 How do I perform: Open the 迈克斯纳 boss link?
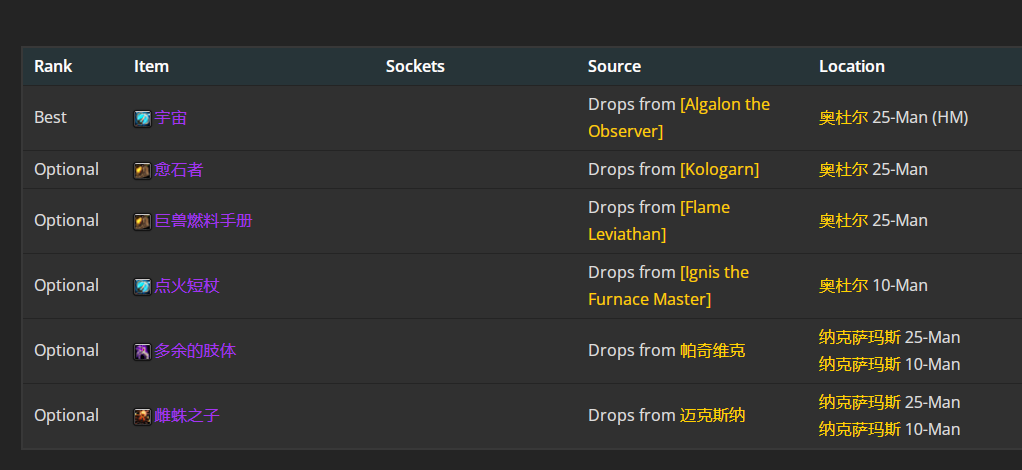click(712, 416)
